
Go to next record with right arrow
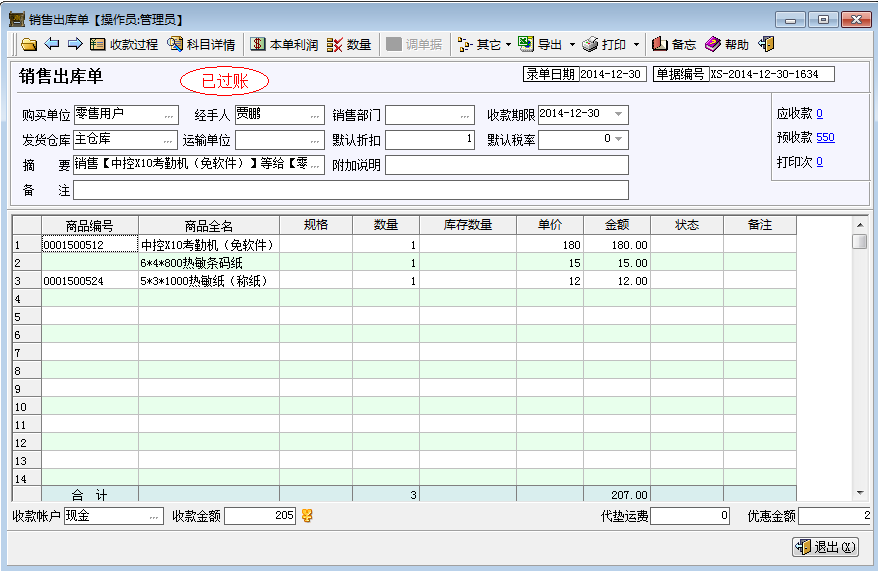[x=73, y=44]
